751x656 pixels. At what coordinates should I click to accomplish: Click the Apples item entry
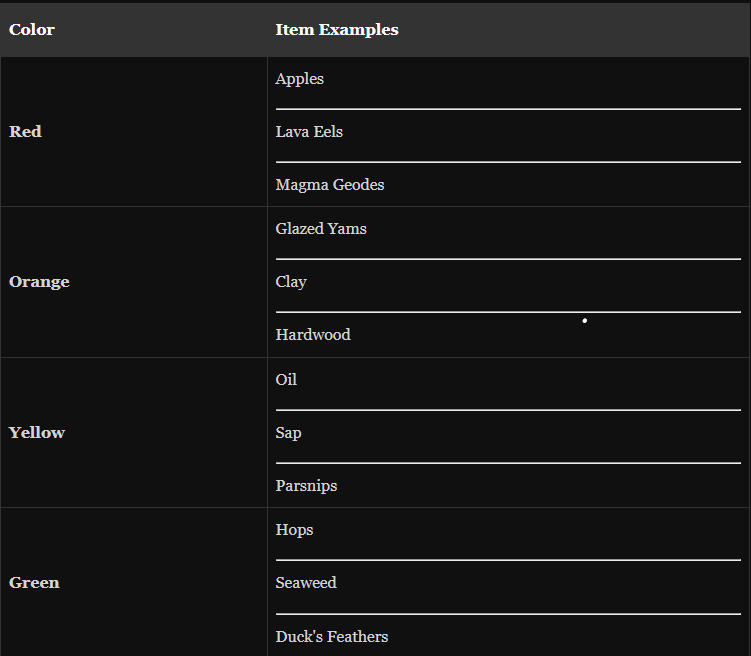tap(300, 79)
